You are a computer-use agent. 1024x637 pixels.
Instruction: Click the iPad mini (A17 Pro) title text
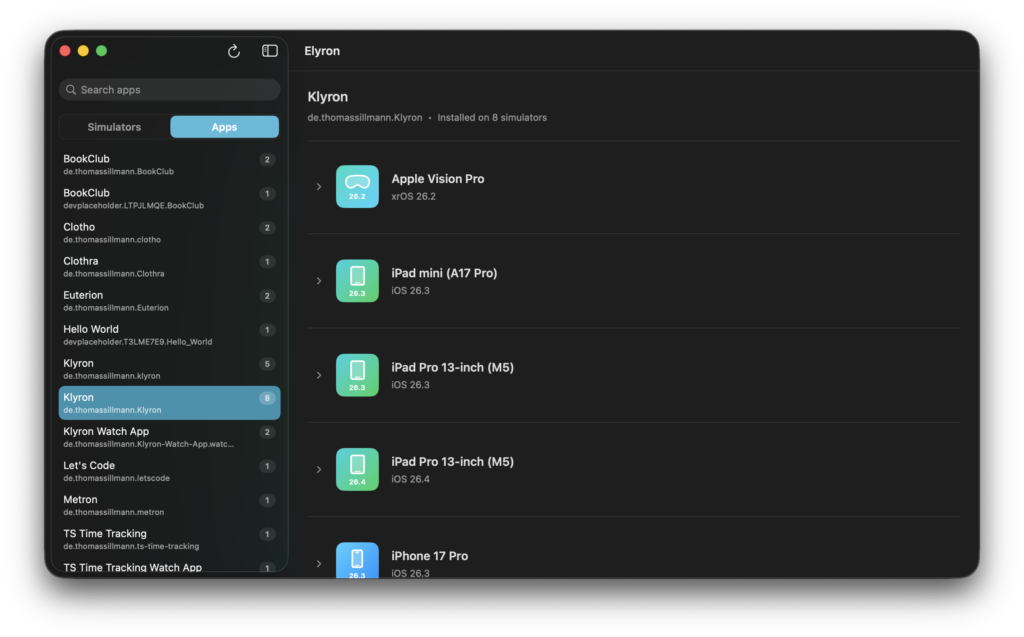(444, 273)
